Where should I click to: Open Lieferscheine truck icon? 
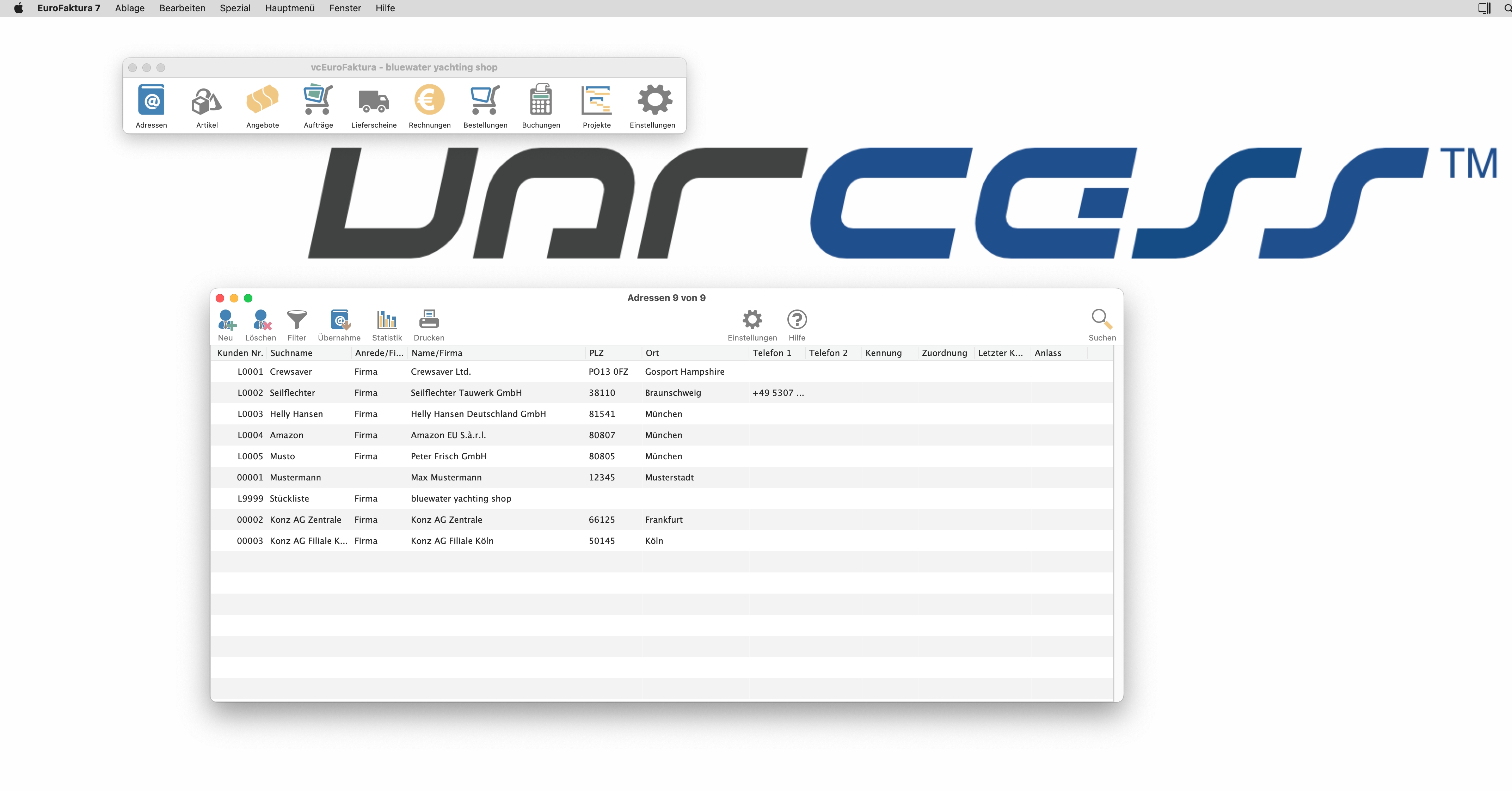(373, 100)
